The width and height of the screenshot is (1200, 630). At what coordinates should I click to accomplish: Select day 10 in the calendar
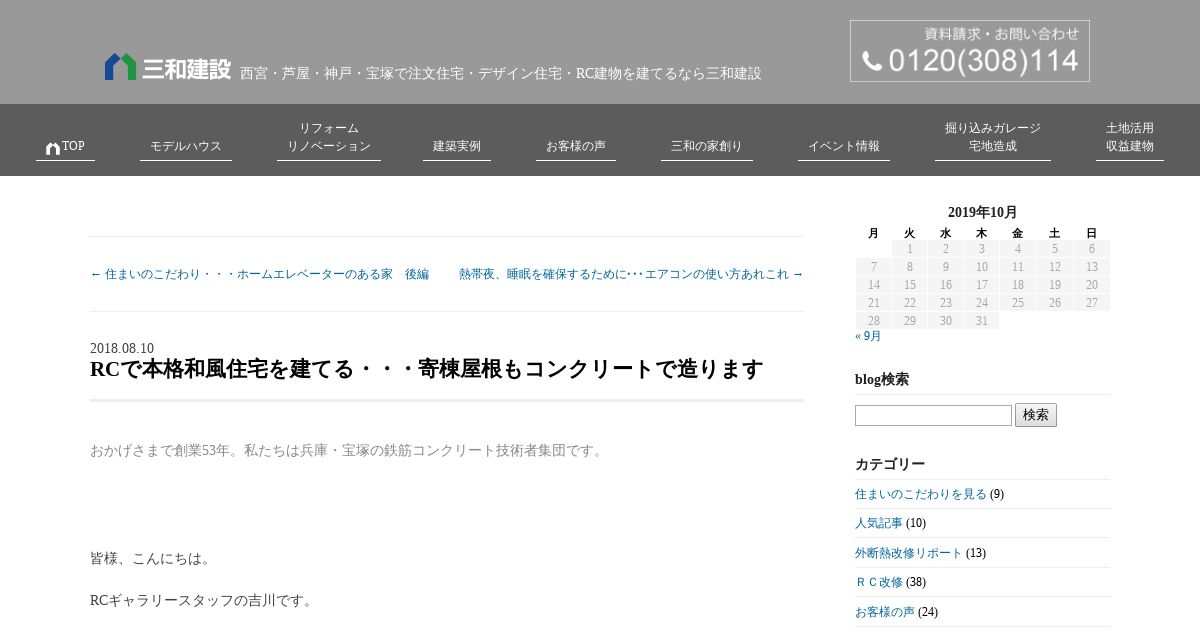[x=982, y=267]
